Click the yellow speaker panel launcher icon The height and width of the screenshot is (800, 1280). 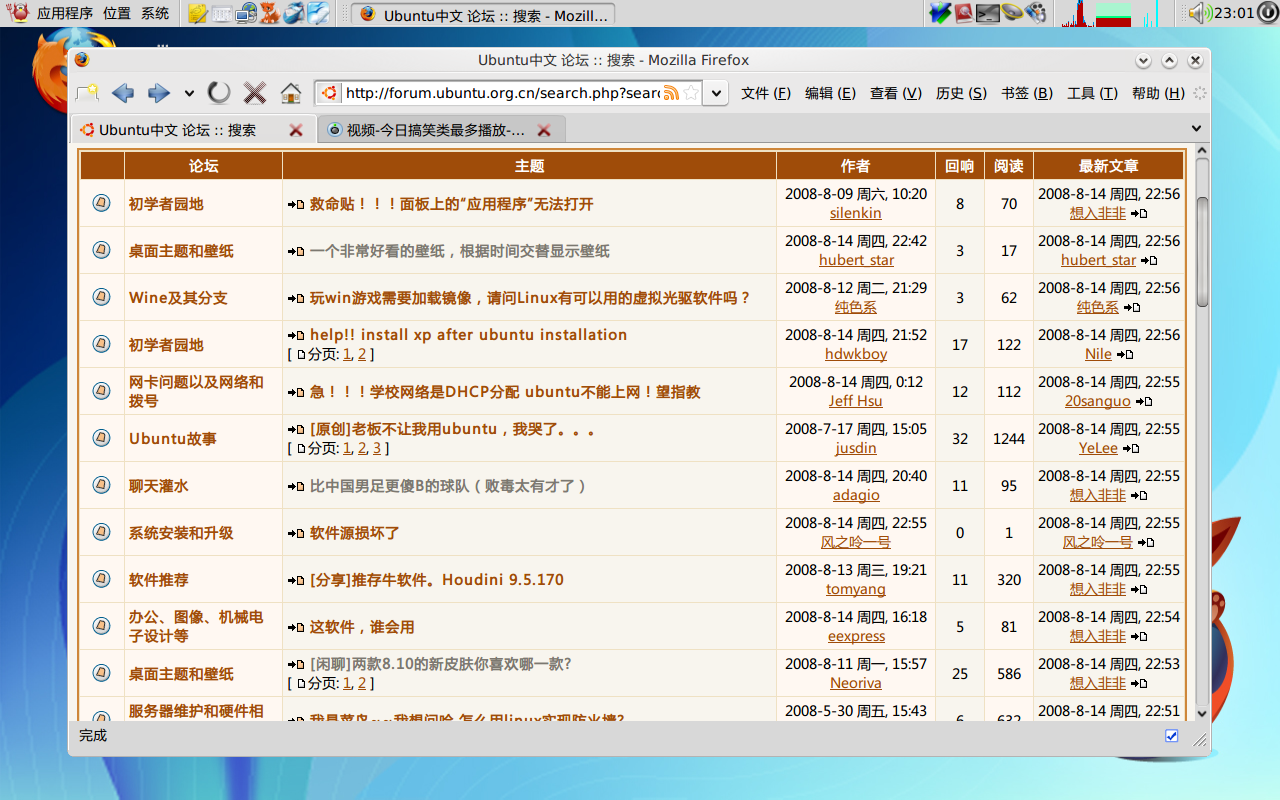pyautogui.click(x=1012, y=13)
